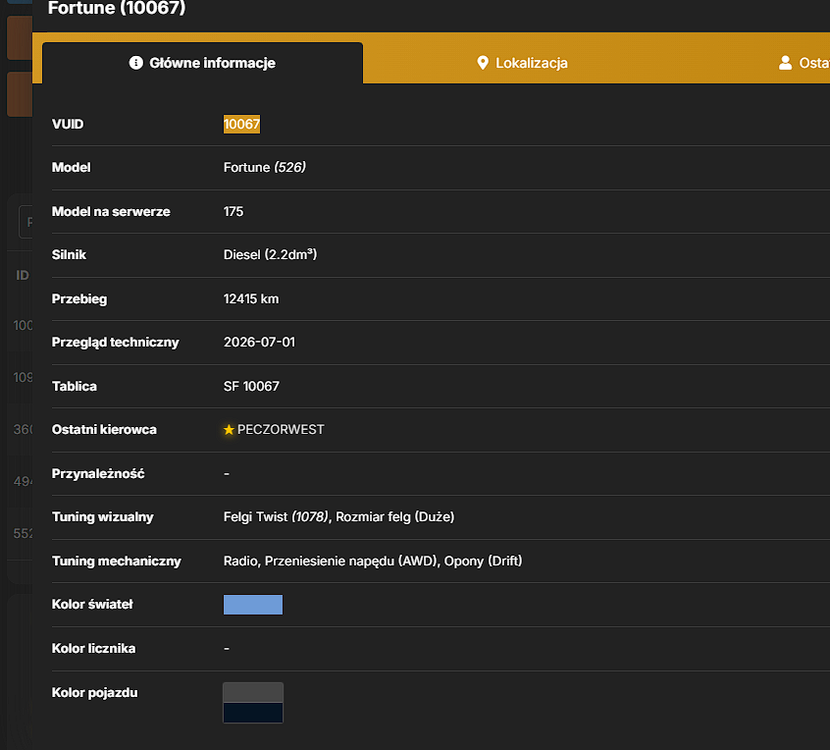Click the Kolor licznika label

(94, 648)
